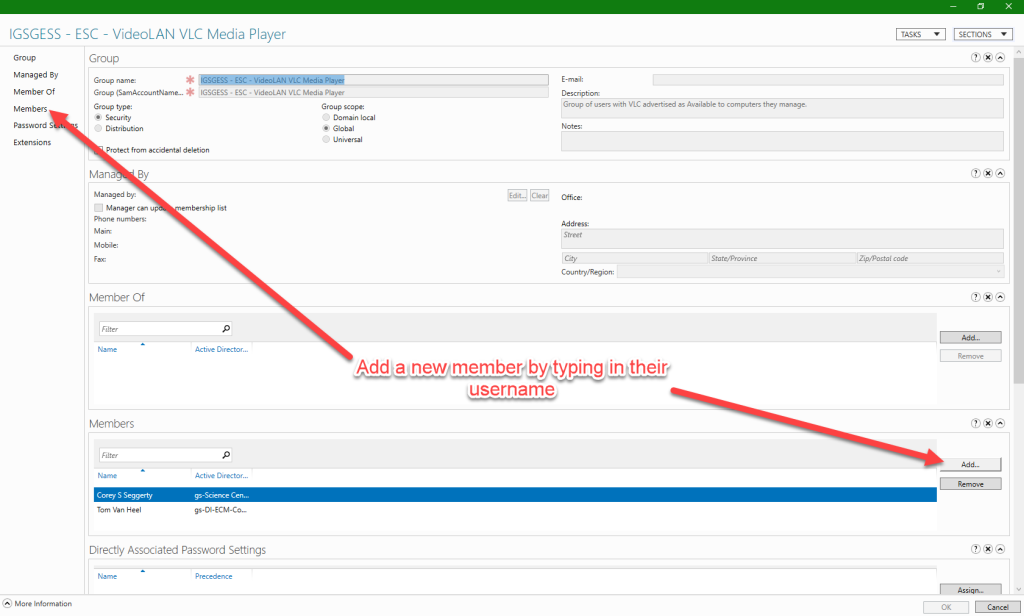Click the Group (SamAccountName) field
This screenshot has height=616, width=1024.
pos(374,92)
